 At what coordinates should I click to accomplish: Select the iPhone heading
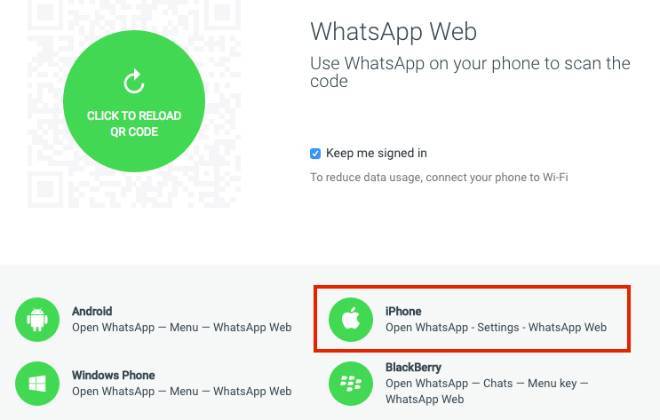(403, 311)
